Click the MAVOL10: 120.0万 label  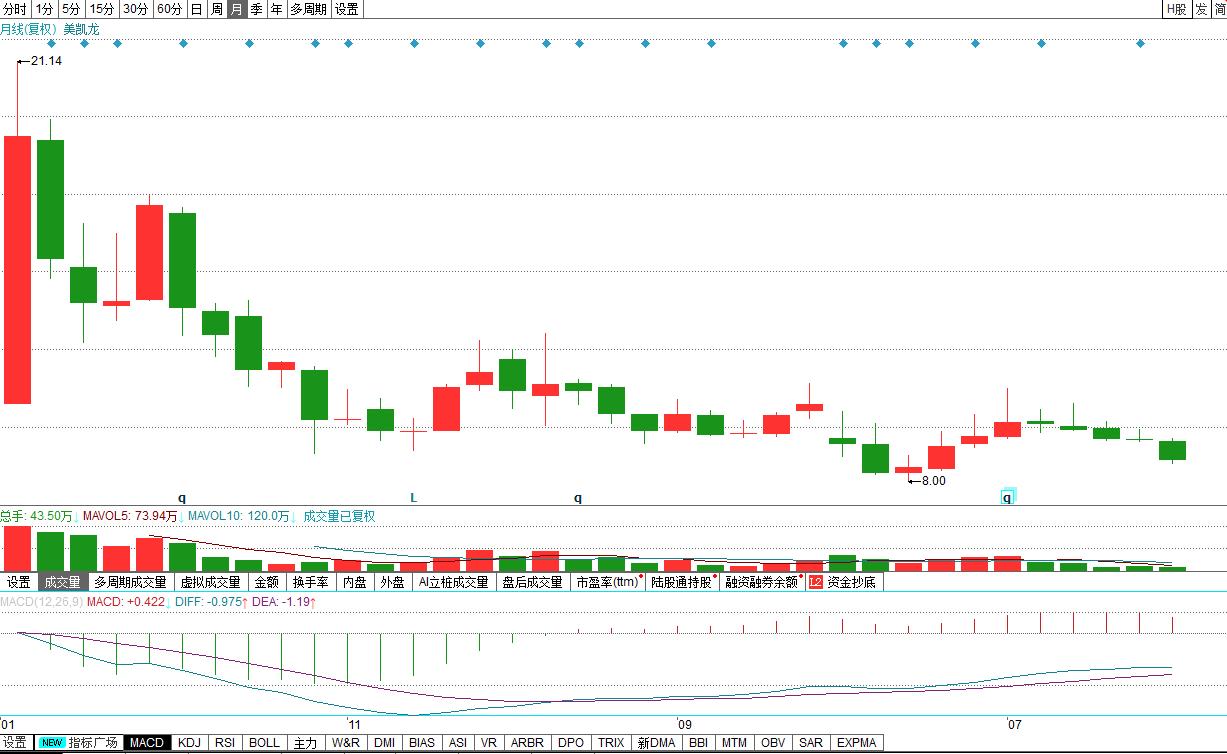point(239,517)
